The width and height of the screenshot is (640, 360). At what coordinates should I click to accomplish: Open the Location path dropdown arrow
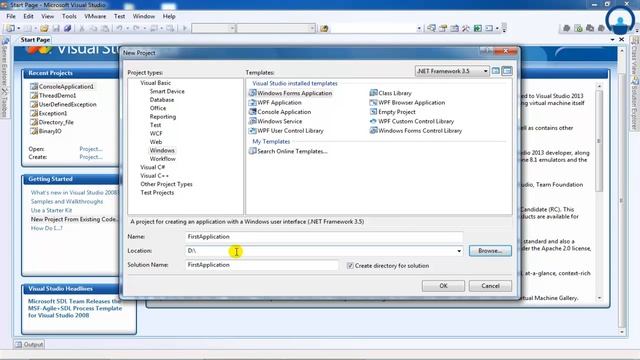pos(459,251)
